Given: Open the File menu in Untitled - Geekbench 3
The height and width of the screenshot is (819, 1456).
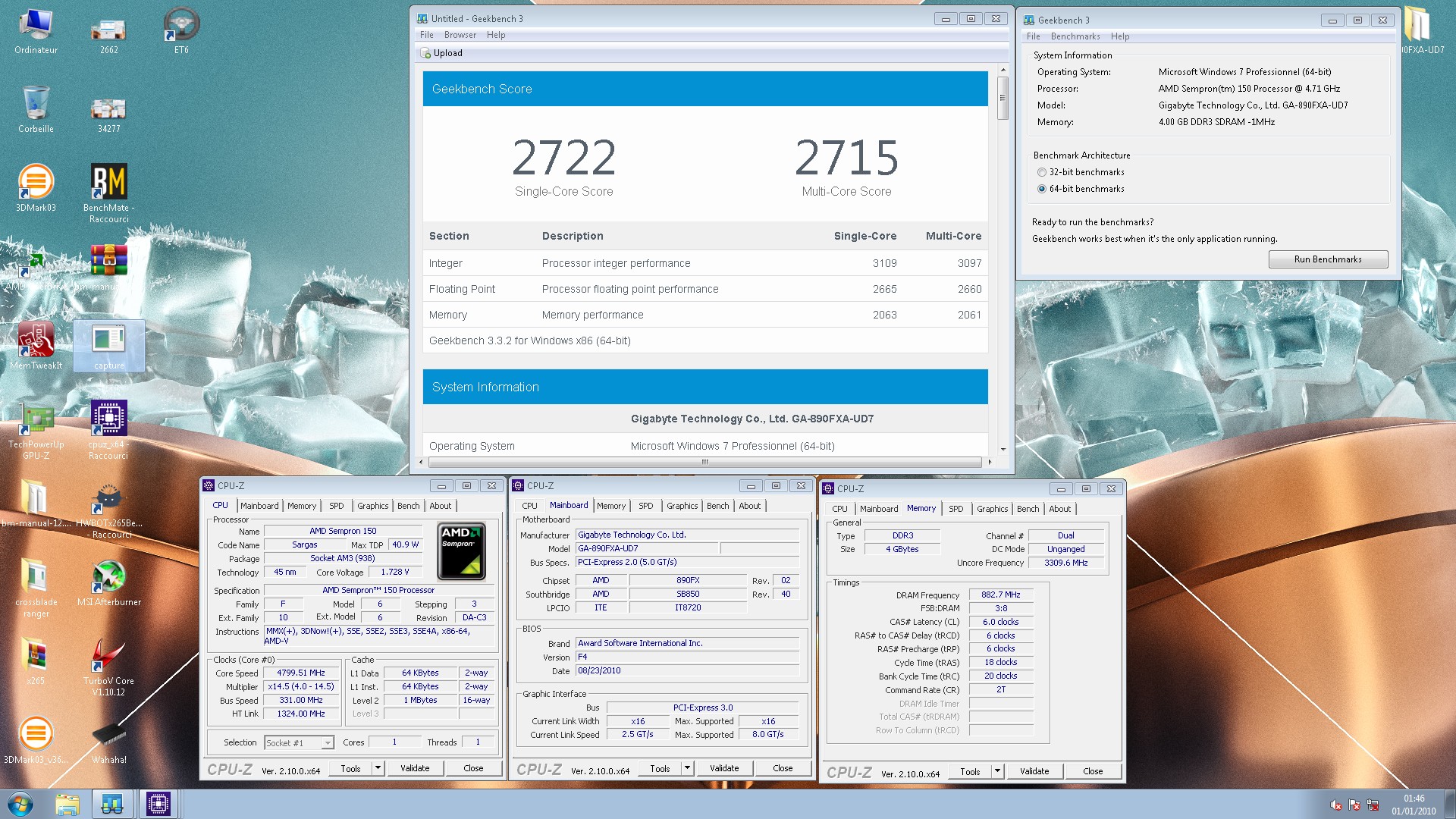Looking at the screenshot, I should coord(427,35).
